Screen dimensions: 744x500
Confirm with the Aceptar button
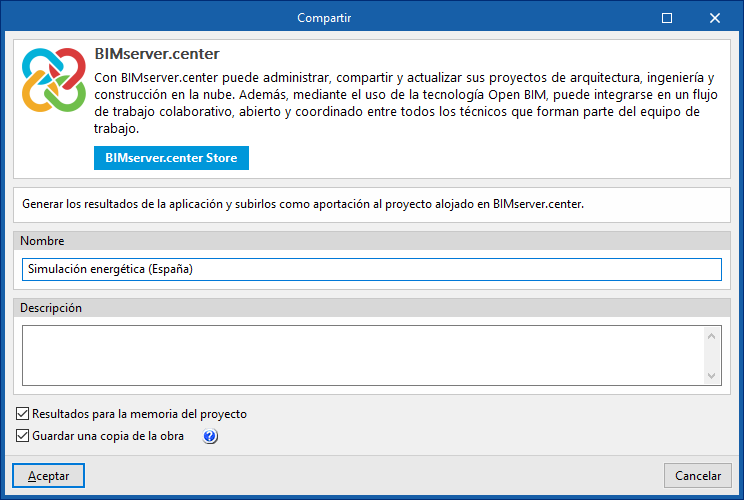click(48, 475)
